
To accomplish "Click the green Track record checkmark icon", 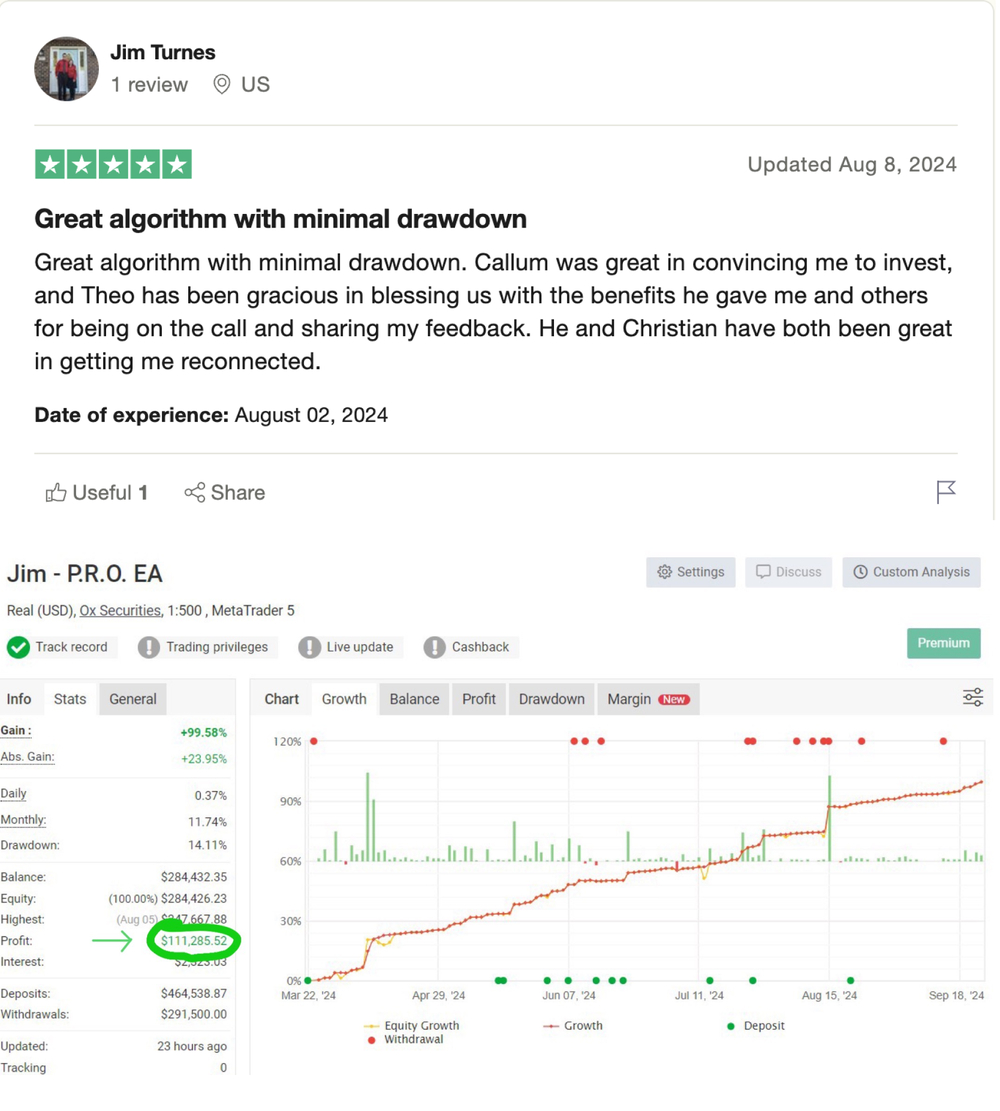I will point(18,647).
